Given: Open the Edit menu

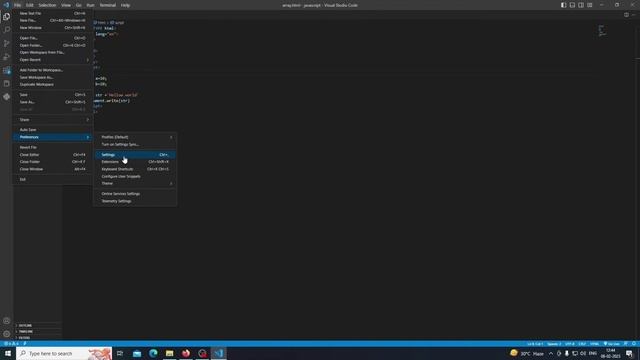Looking at the screenshot, I should [x=29, y=5].
